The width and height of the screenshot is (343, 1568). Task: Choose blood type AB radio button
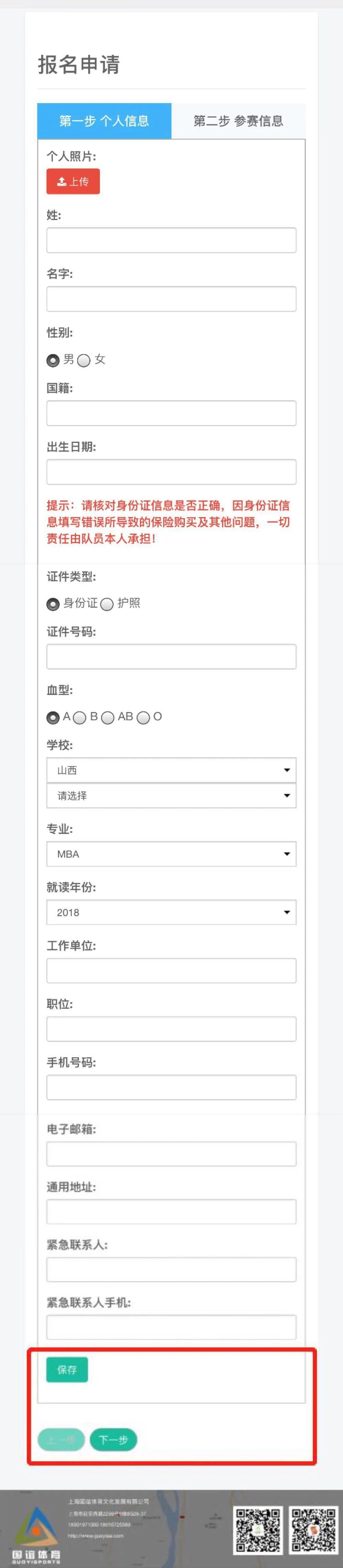(x=108, y=718)
